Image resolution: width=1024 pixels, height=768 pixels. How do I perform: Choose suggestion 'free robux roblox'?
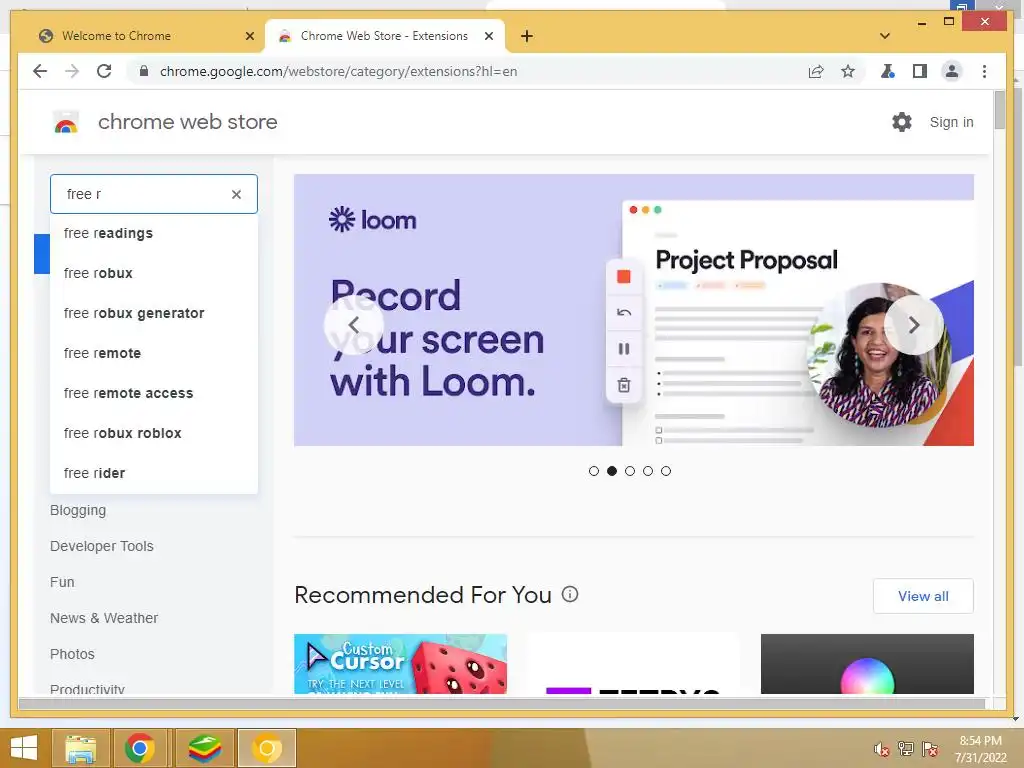point(153,433)
